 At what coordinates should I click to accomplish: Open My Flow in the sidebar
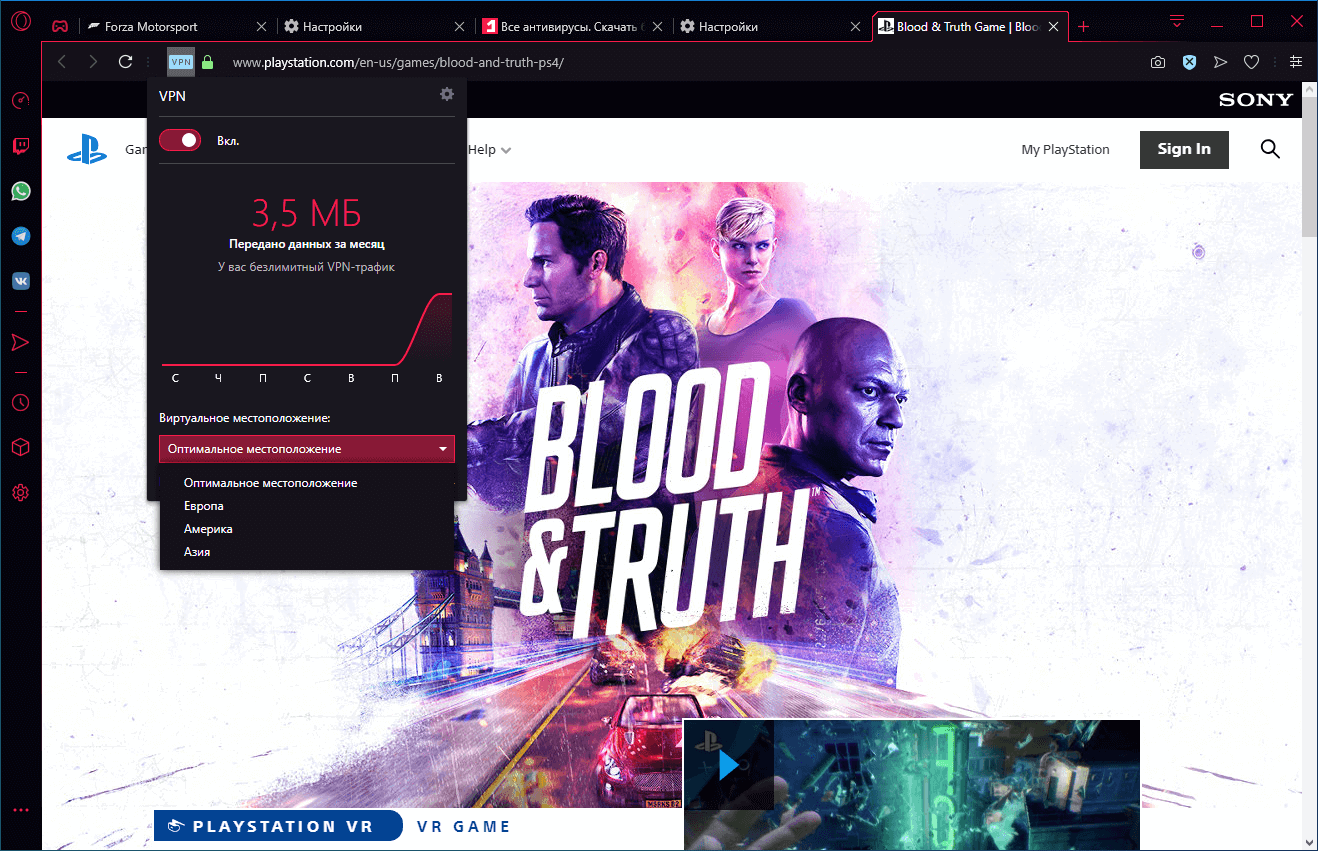(x=21, y=343)
